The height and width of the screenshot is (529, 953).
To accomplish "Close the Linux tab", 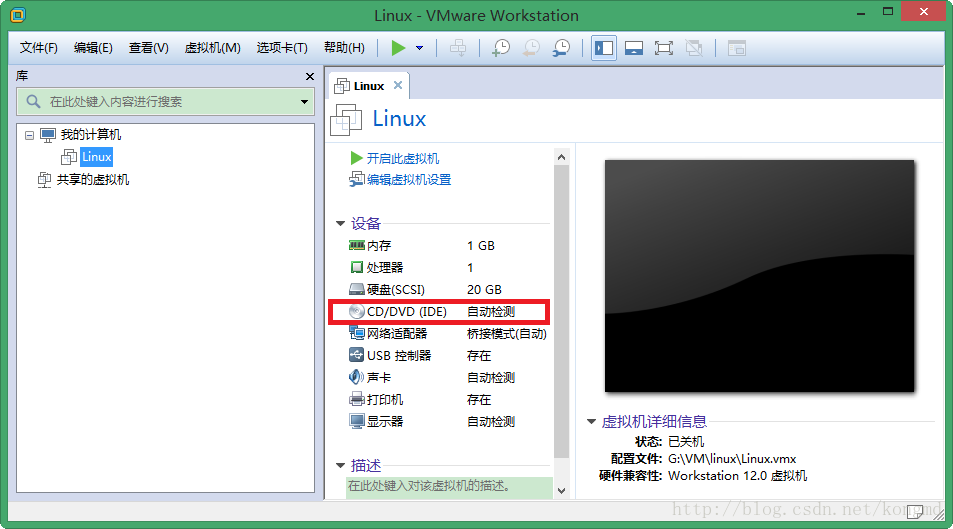I will click(x=398, y=85).
